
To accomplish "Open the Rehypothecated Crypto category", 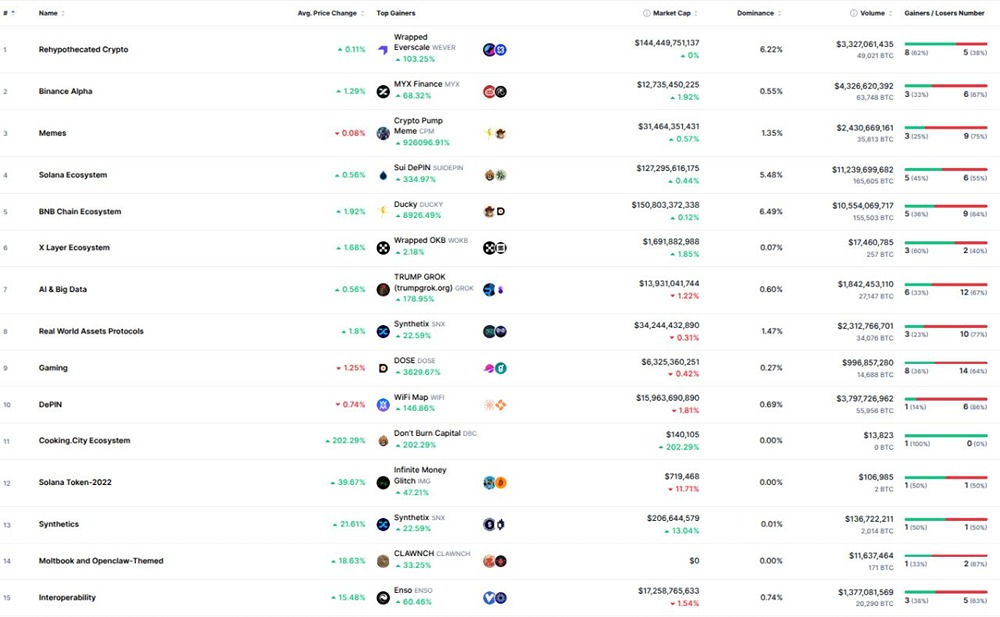I will pos(83,50).
